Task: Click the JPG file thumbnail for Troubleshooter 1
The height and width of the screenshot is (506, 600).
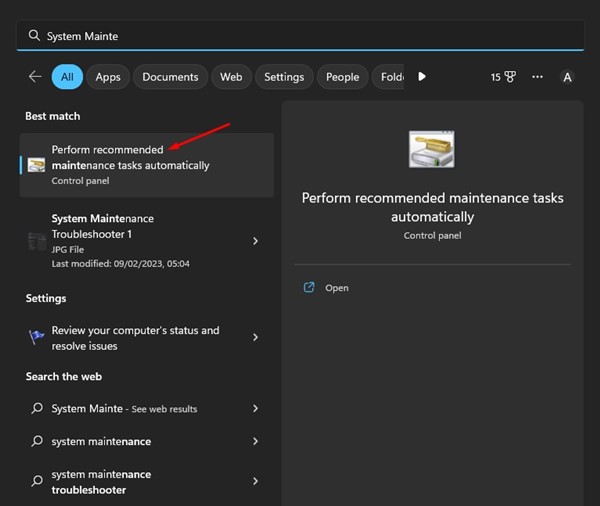Action: pos(37,241)
